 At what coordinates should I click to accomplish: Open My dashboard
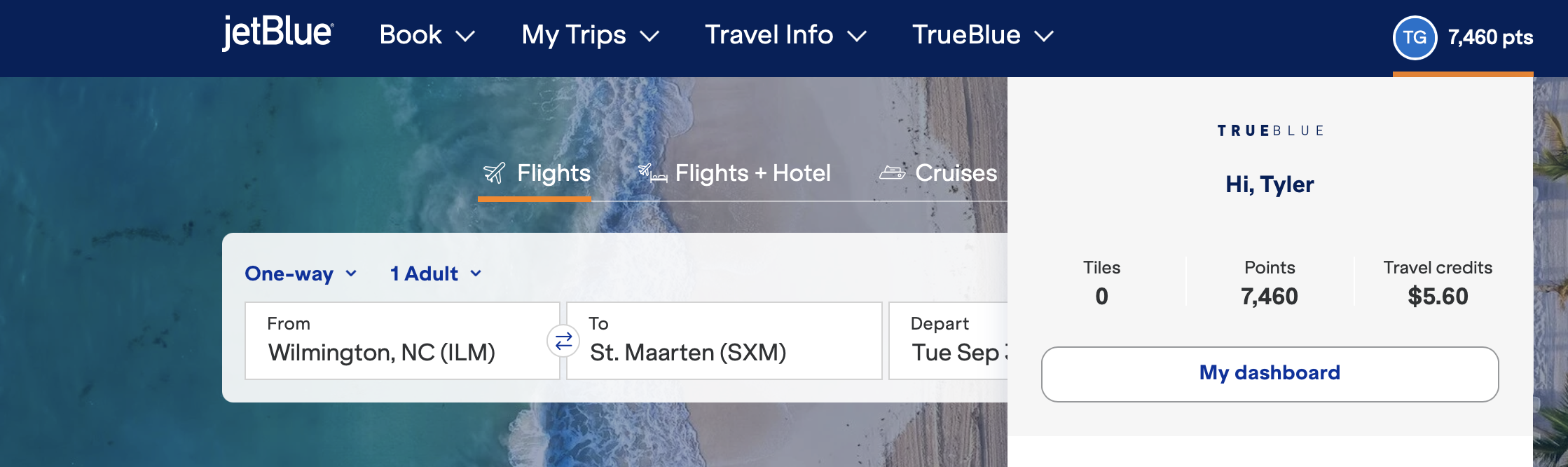[1270, 373]
